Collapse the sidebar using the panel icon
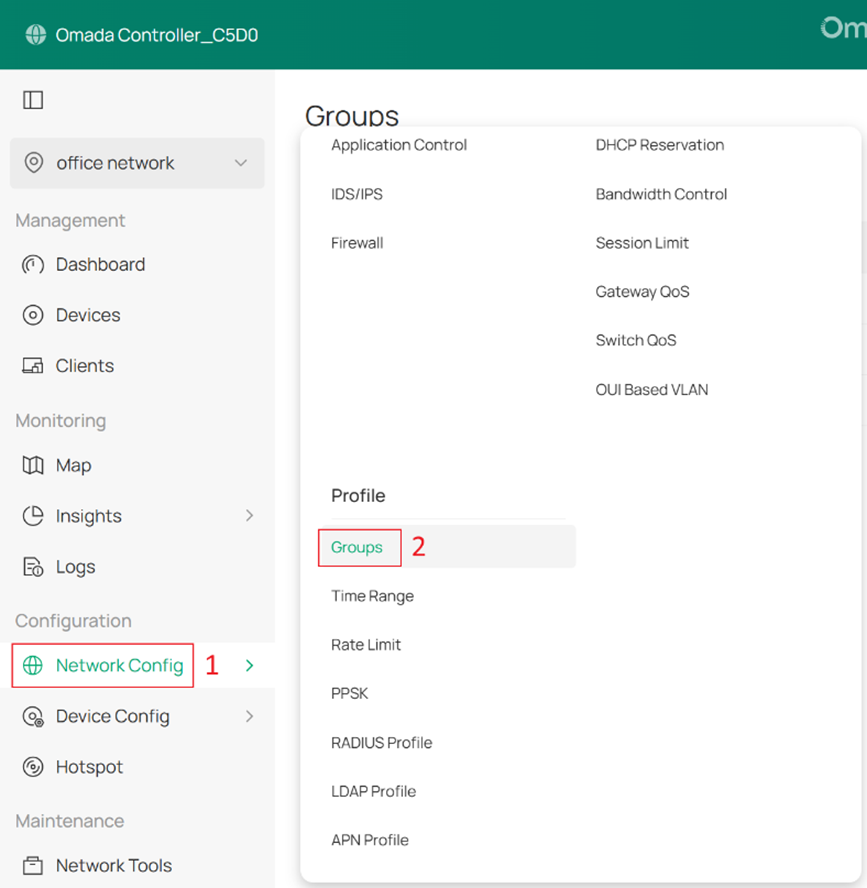Image resolution: width=867 pixels, height=888 pixels. pyautogui.click(x=33, y=100)
